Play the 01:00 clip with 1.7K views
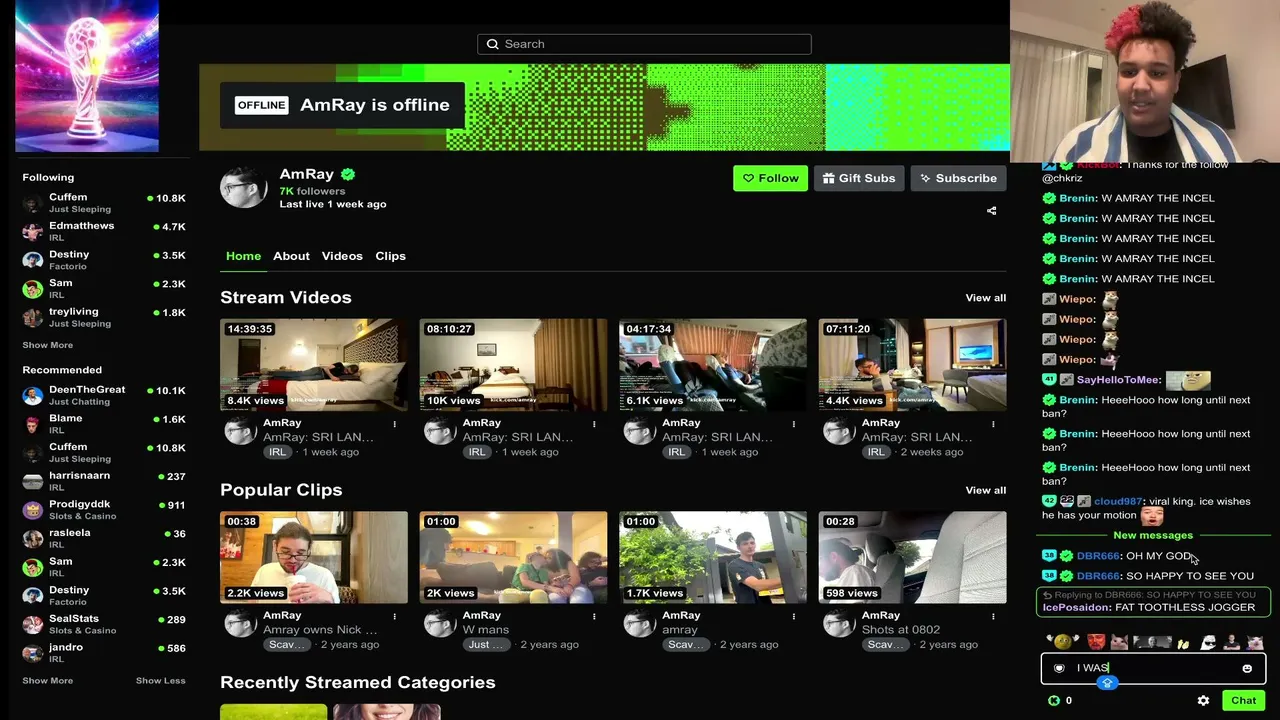The height and width of the screenshot is (720, 1280). tap(713, 558)
